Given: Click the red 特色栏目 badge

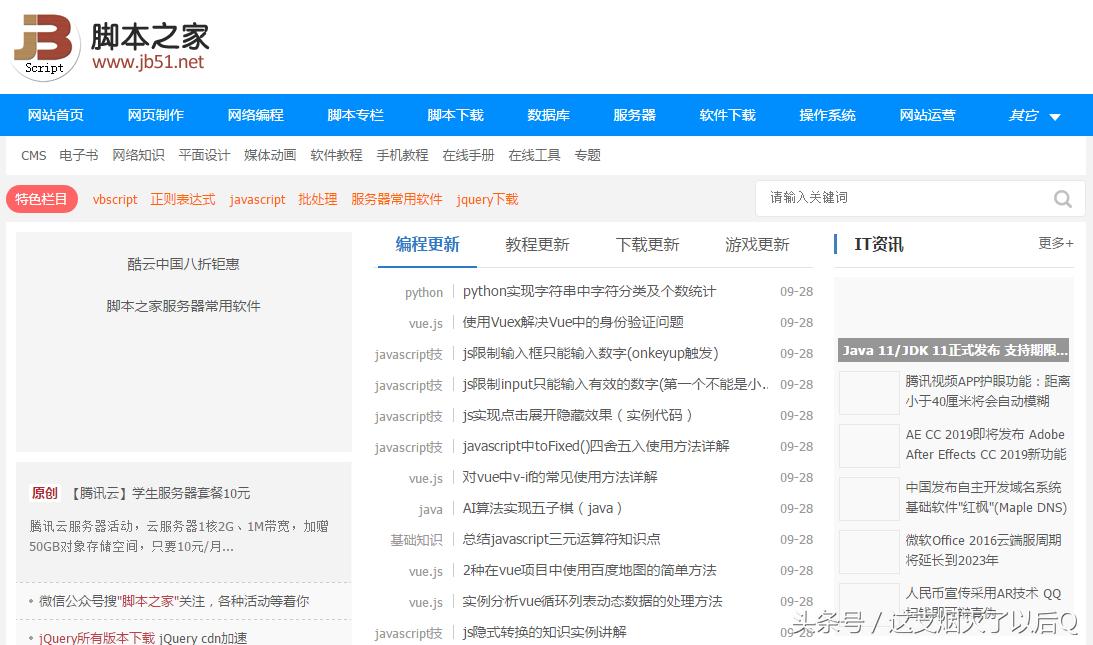Looking at the screenshot, I should point(42,199).
